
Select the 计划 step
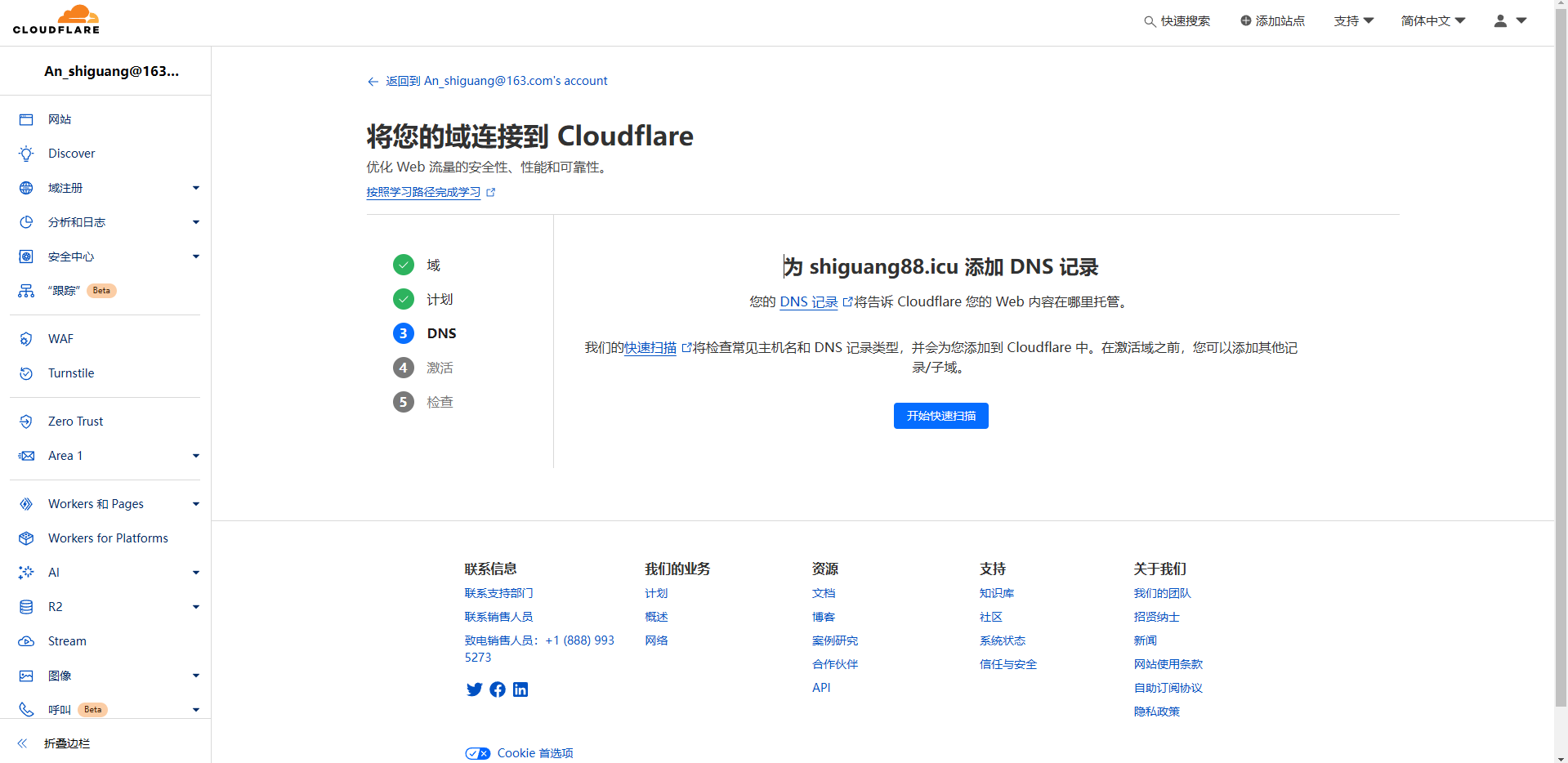pos(423,299)
